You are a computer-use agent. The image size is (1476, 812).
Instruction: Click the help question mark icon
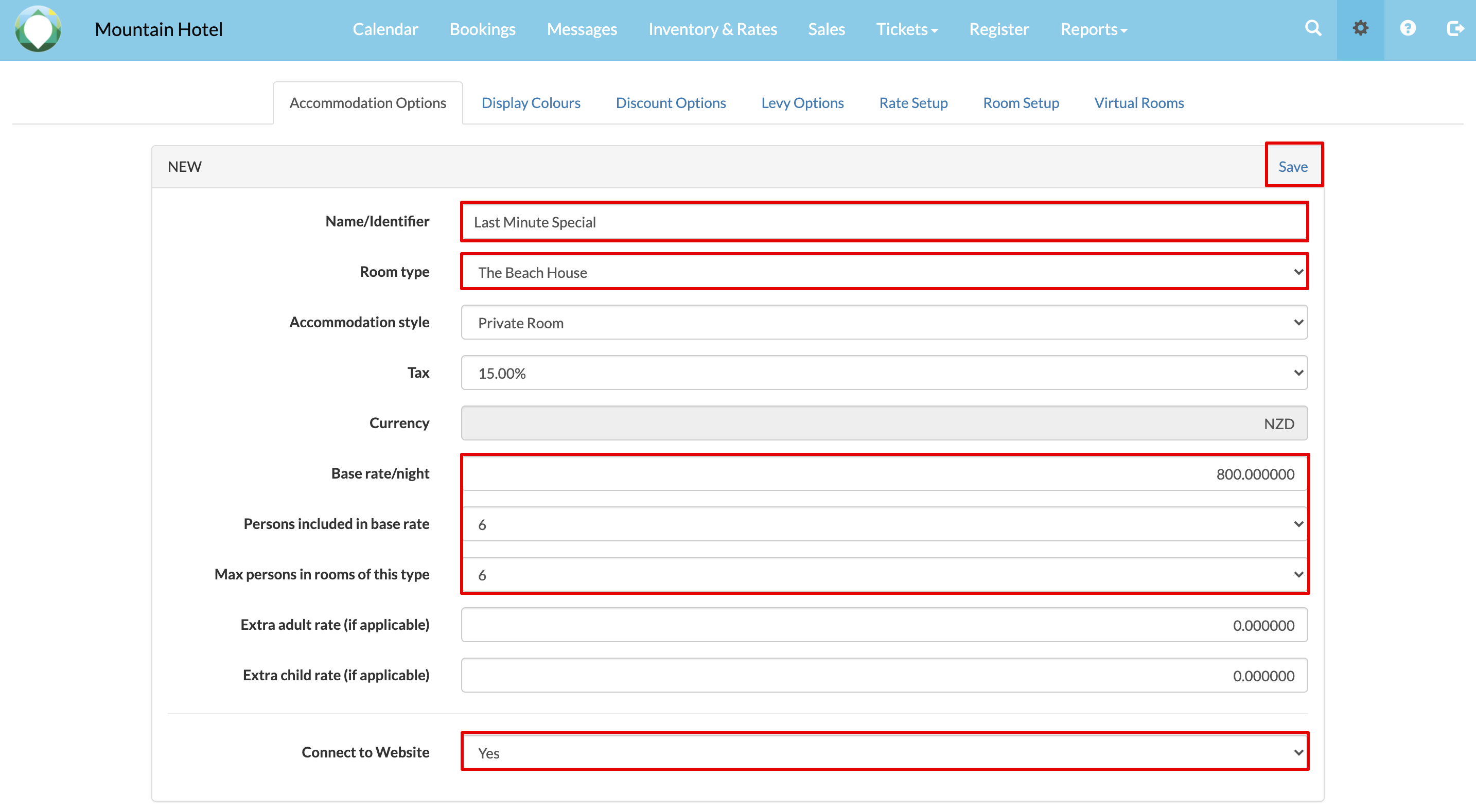[x=1407, y=28]
